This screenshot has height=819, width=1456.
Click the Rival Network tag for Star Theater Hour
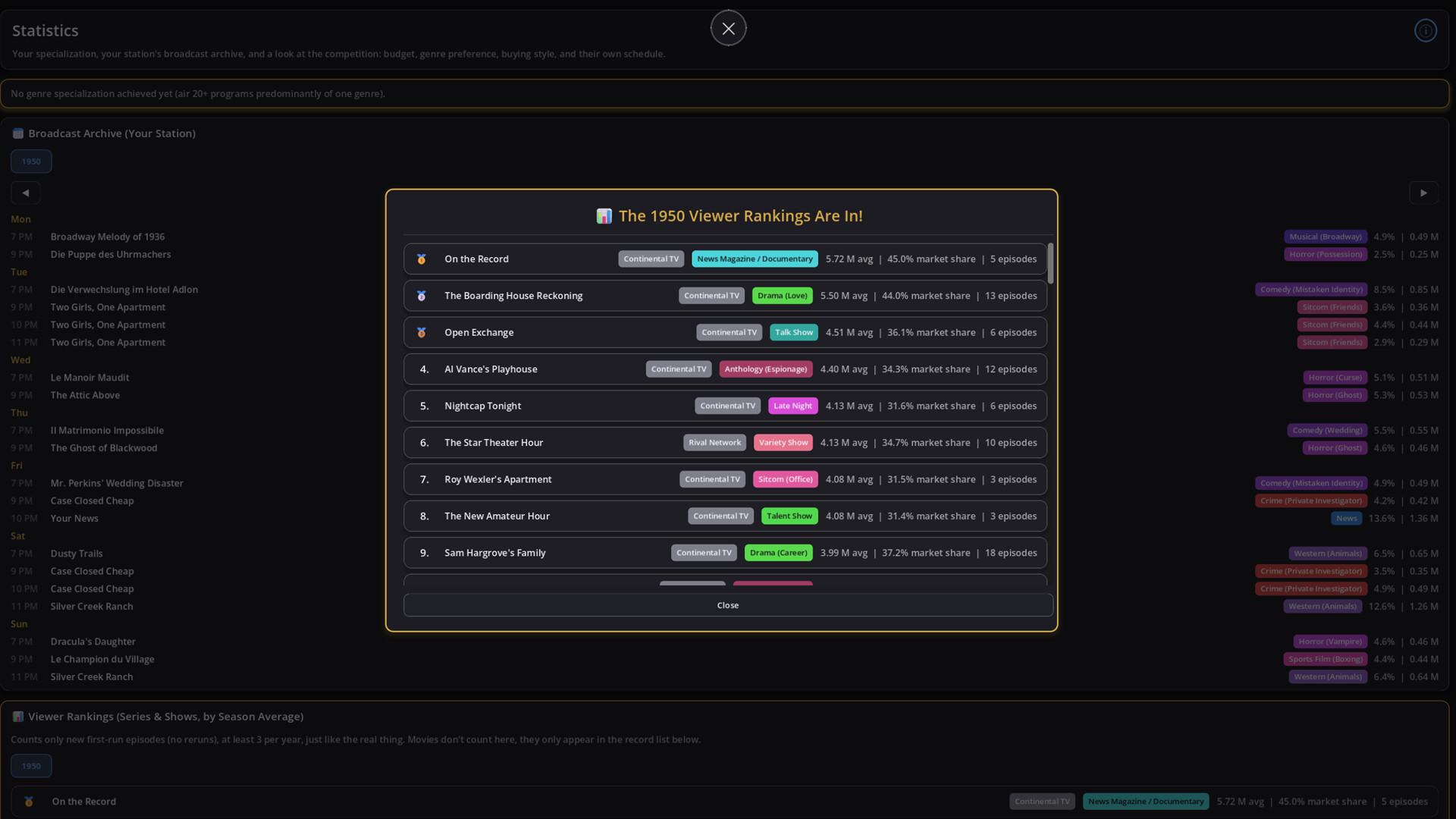714,443
